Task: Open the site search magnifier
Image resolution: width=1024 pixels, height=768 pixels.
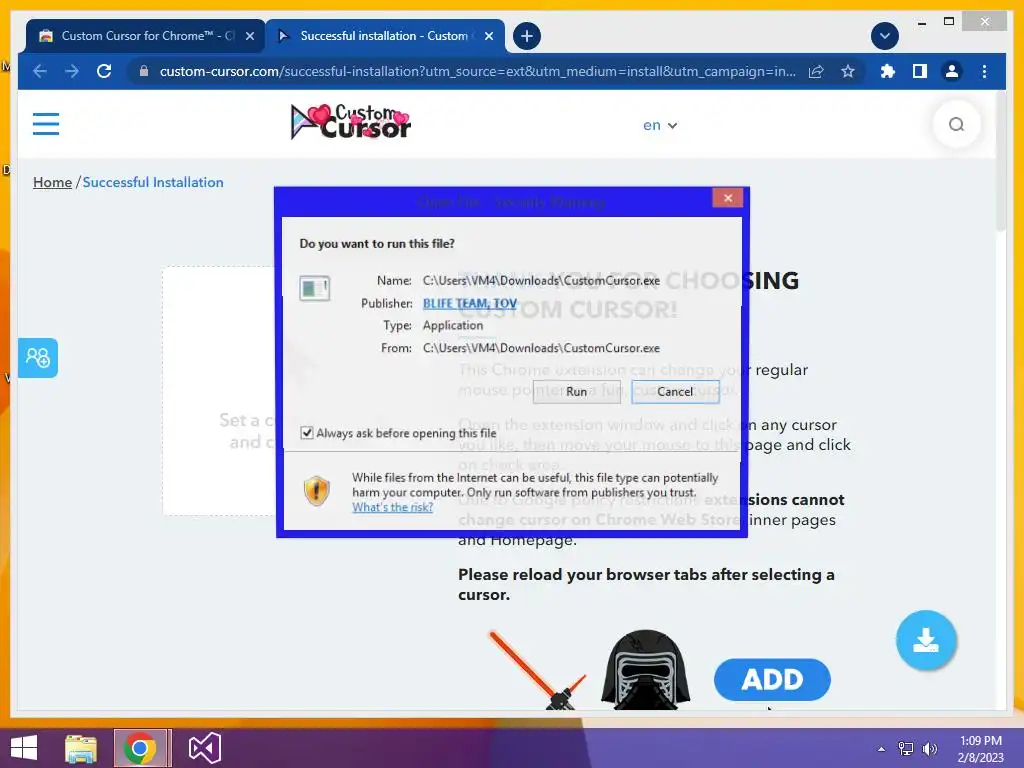Action: coord(956,124)
